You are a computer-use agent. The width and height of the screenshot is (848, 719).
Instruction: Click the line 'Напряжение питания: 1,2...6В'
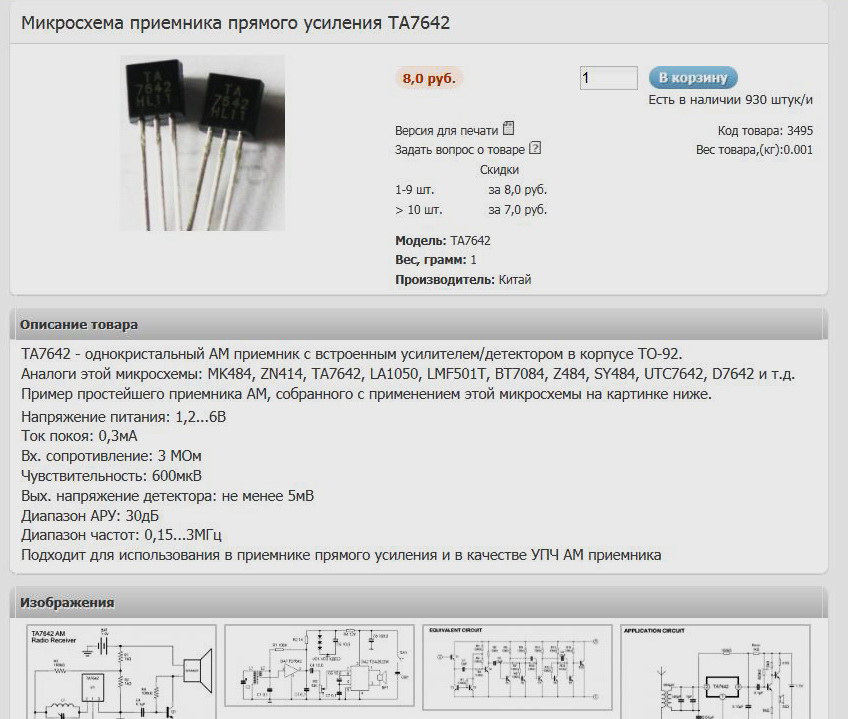123,417
